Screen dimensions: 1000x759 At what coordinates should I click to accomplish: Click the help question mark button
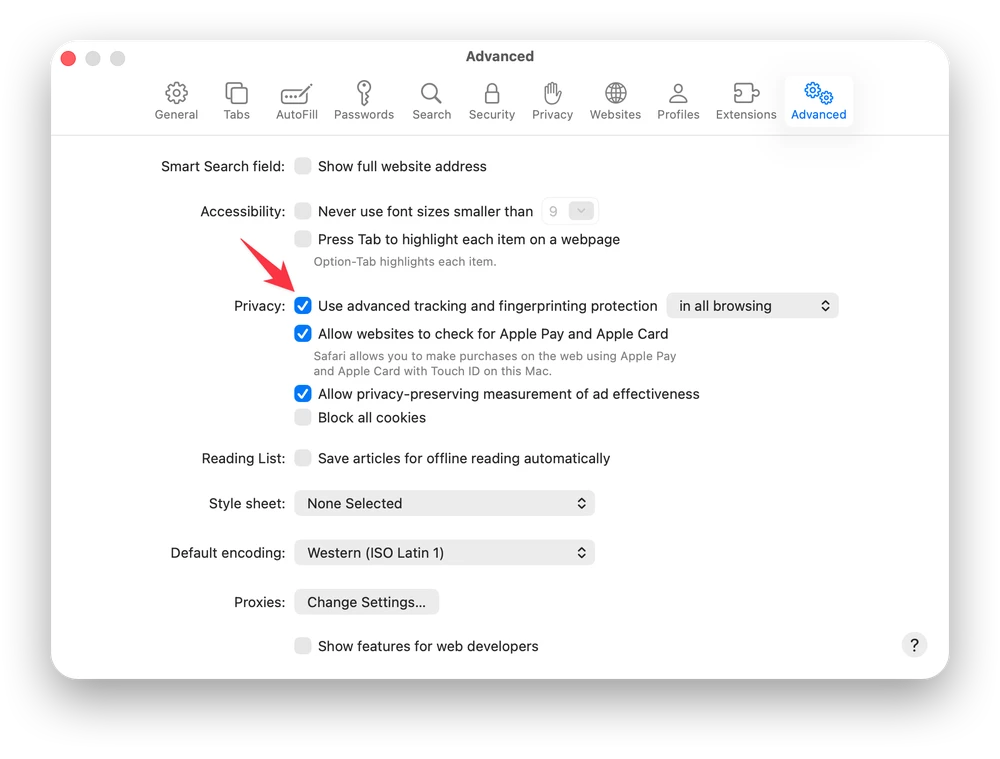[x=913, y=644]
